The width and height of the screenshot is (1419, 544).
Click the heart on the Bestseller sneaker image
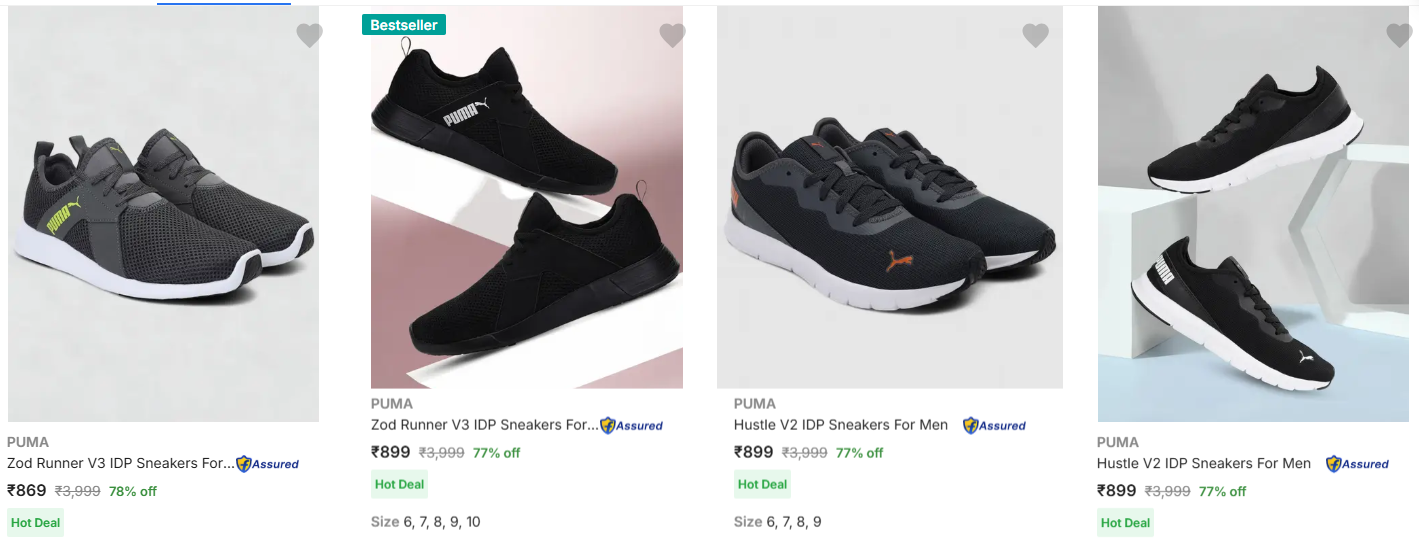click(x=672, y=35)
